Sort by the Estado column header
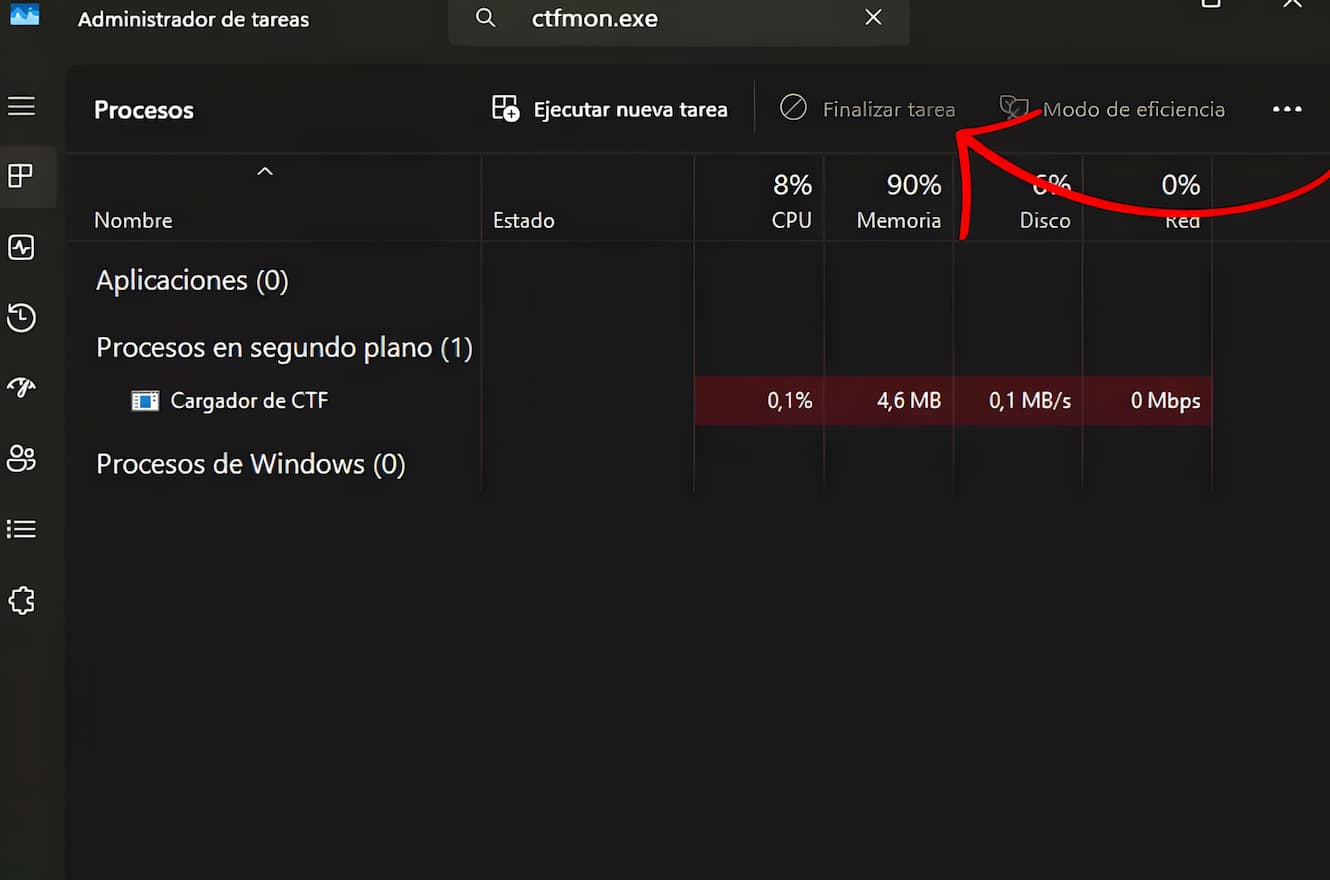 pos(524,220)
